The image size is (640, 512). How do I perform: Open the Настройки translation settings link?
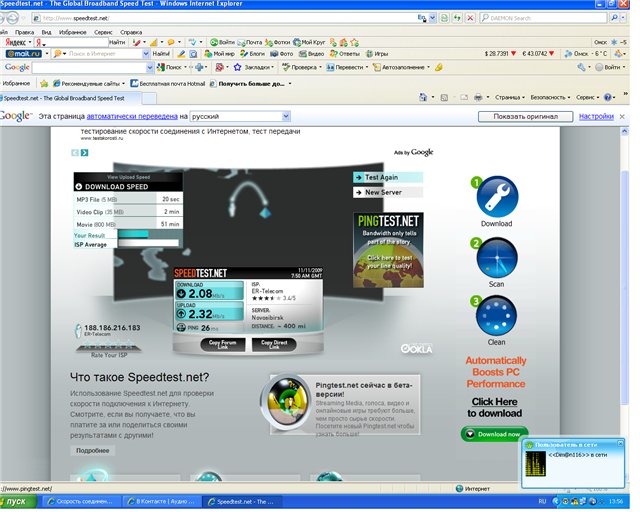596,116
